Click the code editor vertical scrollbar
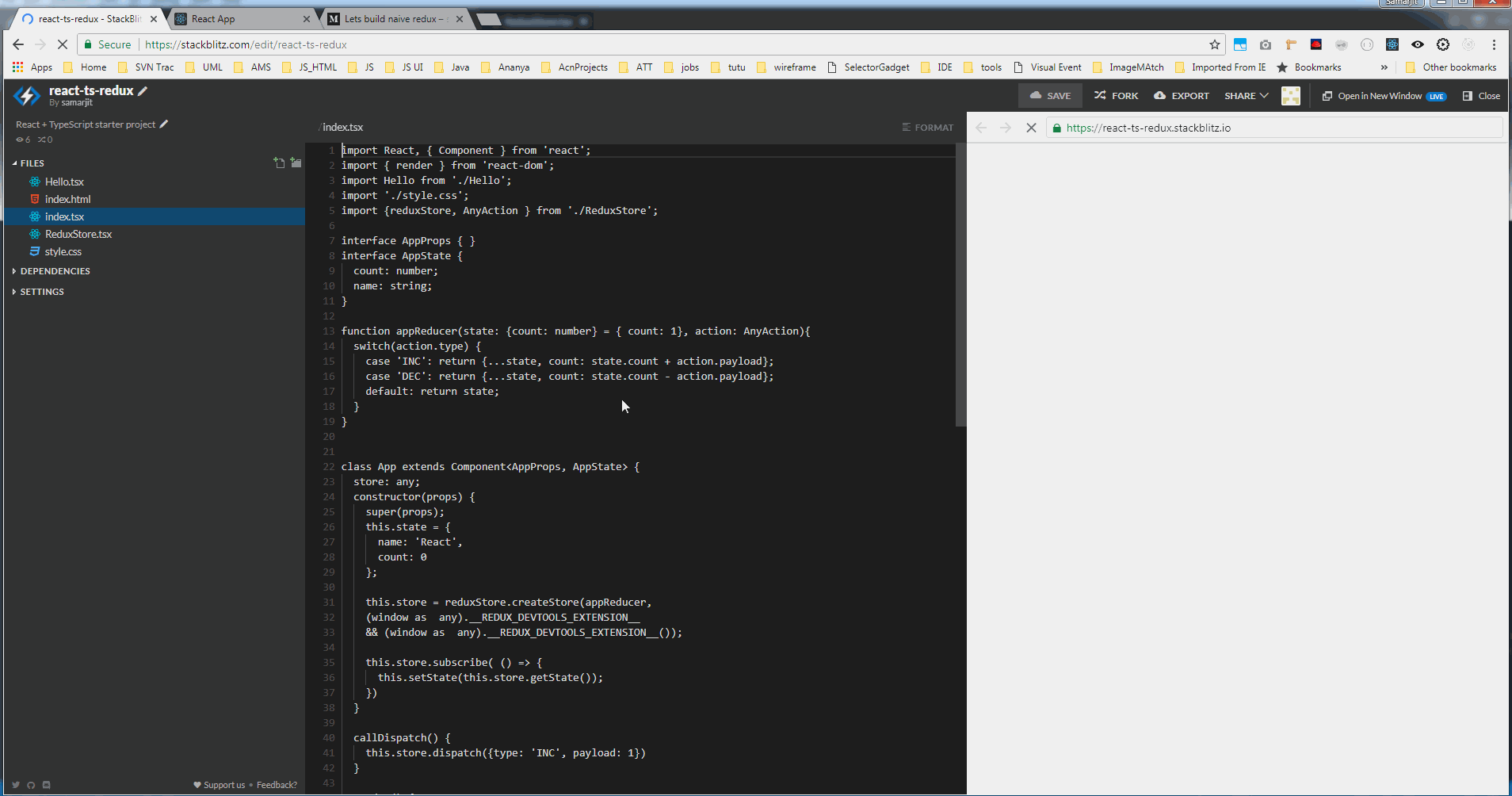This screenshot has width=1512, height=796. (960, 285)
